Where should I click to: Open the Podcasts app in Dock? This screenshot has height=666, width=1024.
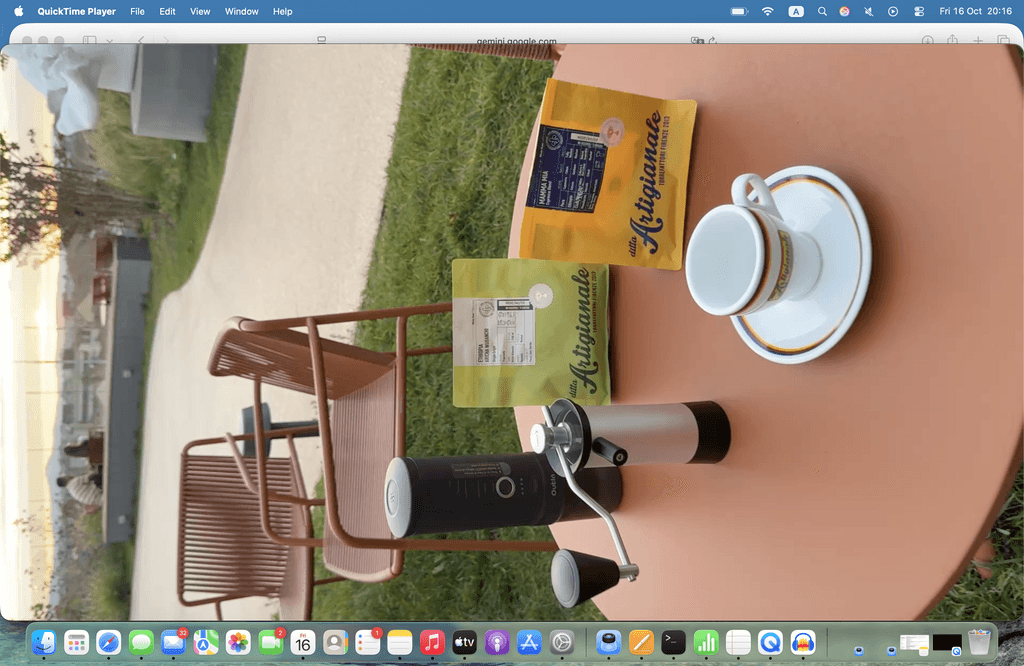[496, 642]
